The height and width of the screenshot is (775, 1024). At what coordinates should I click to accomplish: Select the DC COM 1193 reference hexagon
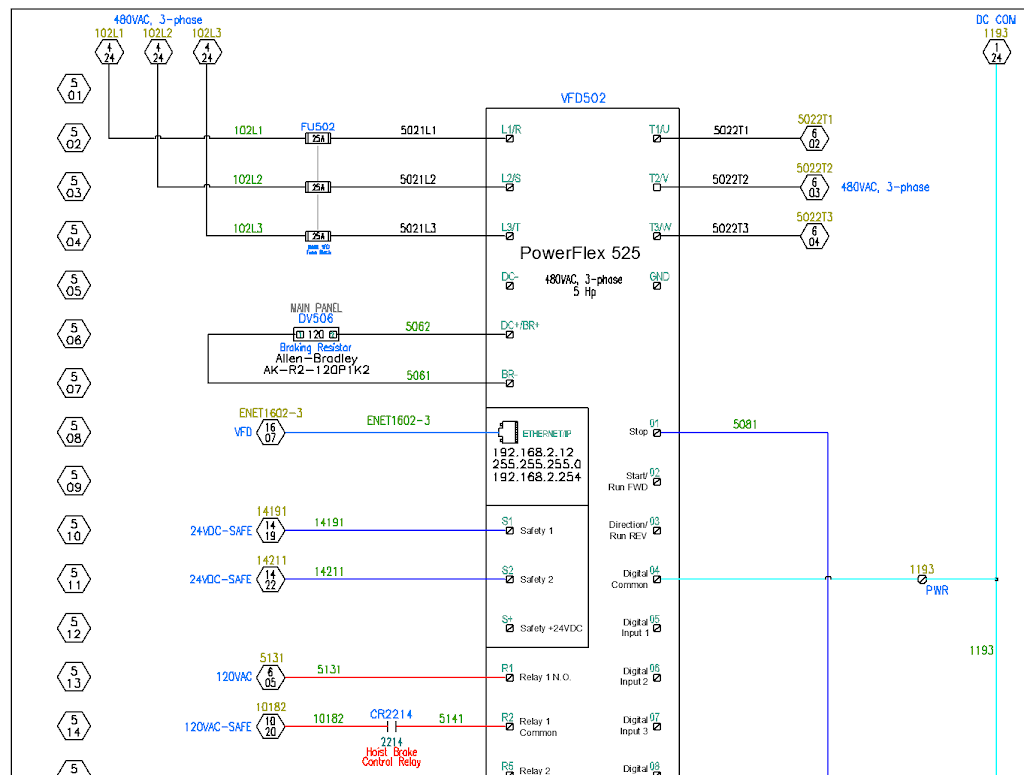(x=997, y=52)
